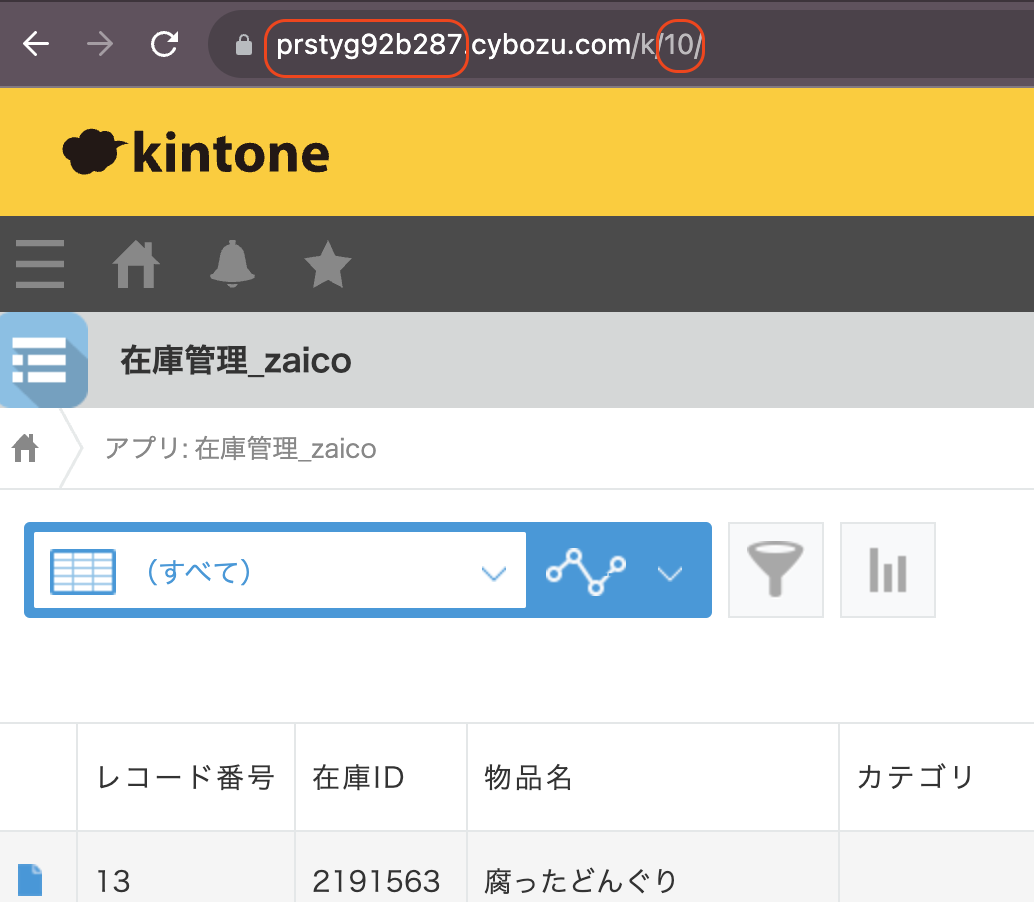Screen dimensions: 1034x902
Task: Go back with the browser back arrow
Action: (36, 44)
